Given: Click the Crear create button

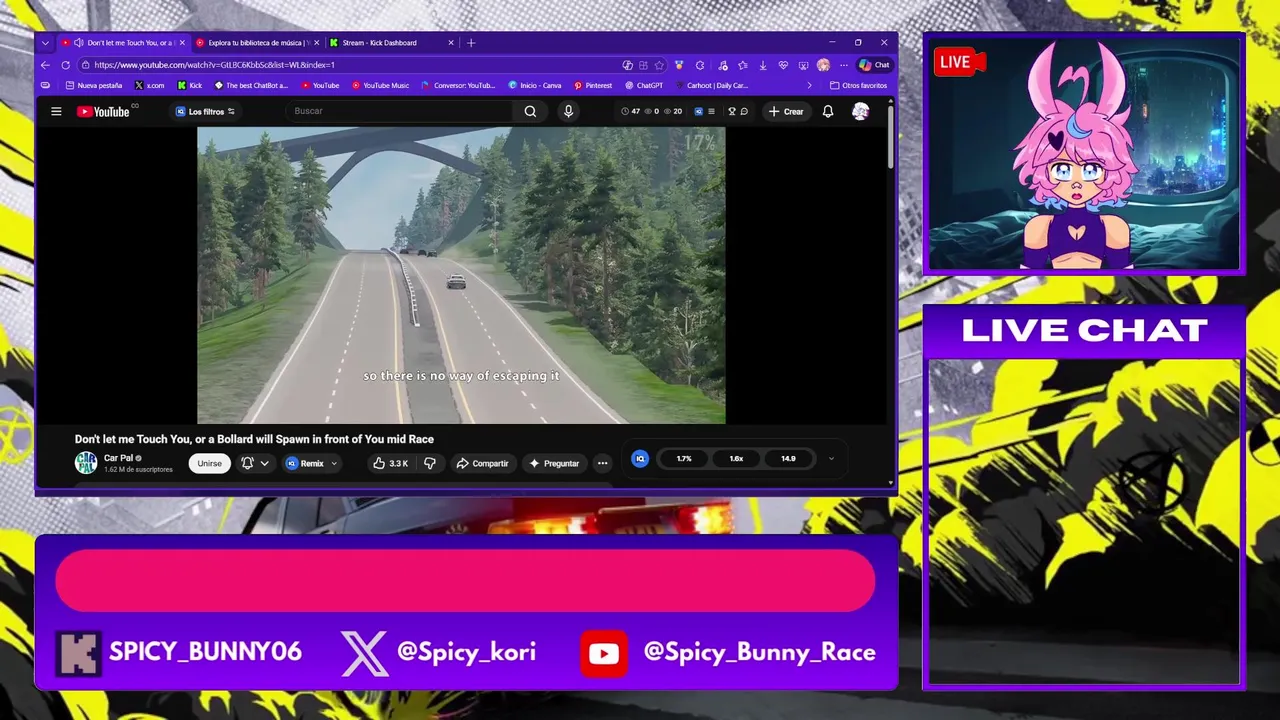Looking at the screenshot, I should 786,111.
